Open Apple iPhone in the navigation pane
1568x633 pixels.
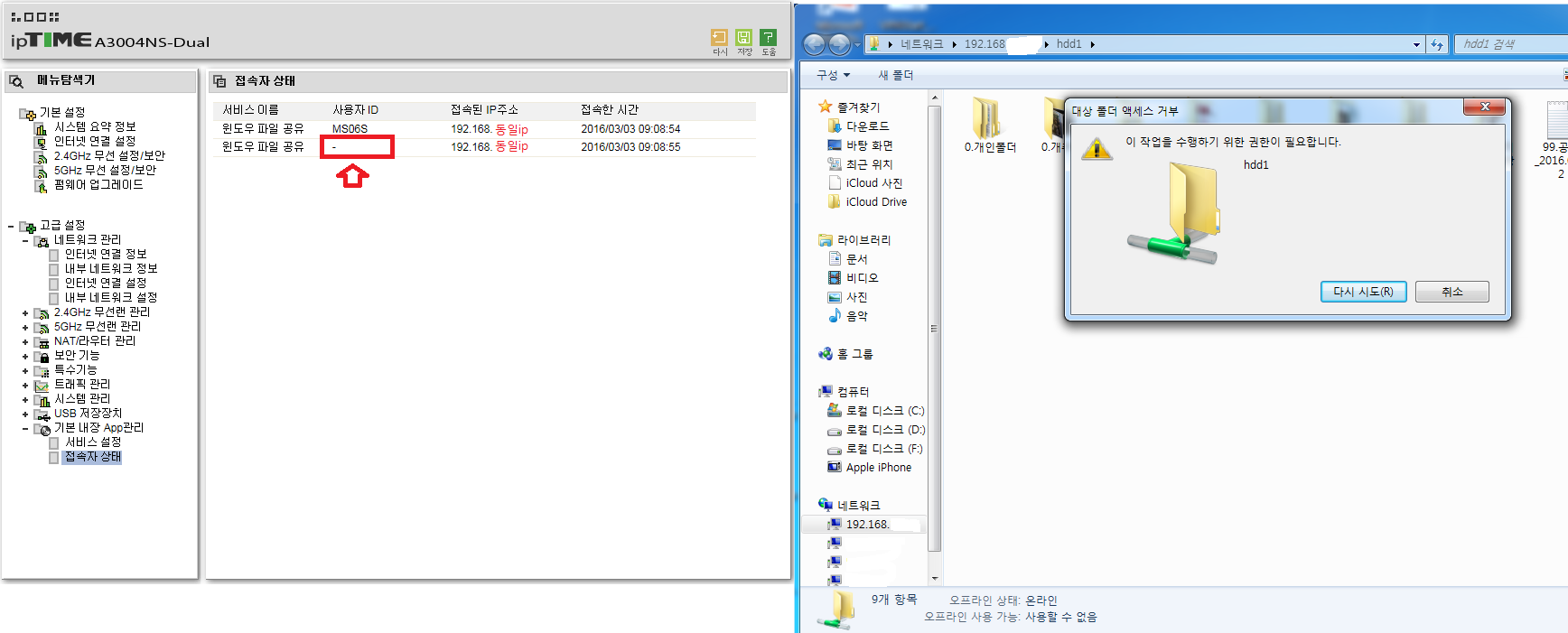tap(878, 468)
